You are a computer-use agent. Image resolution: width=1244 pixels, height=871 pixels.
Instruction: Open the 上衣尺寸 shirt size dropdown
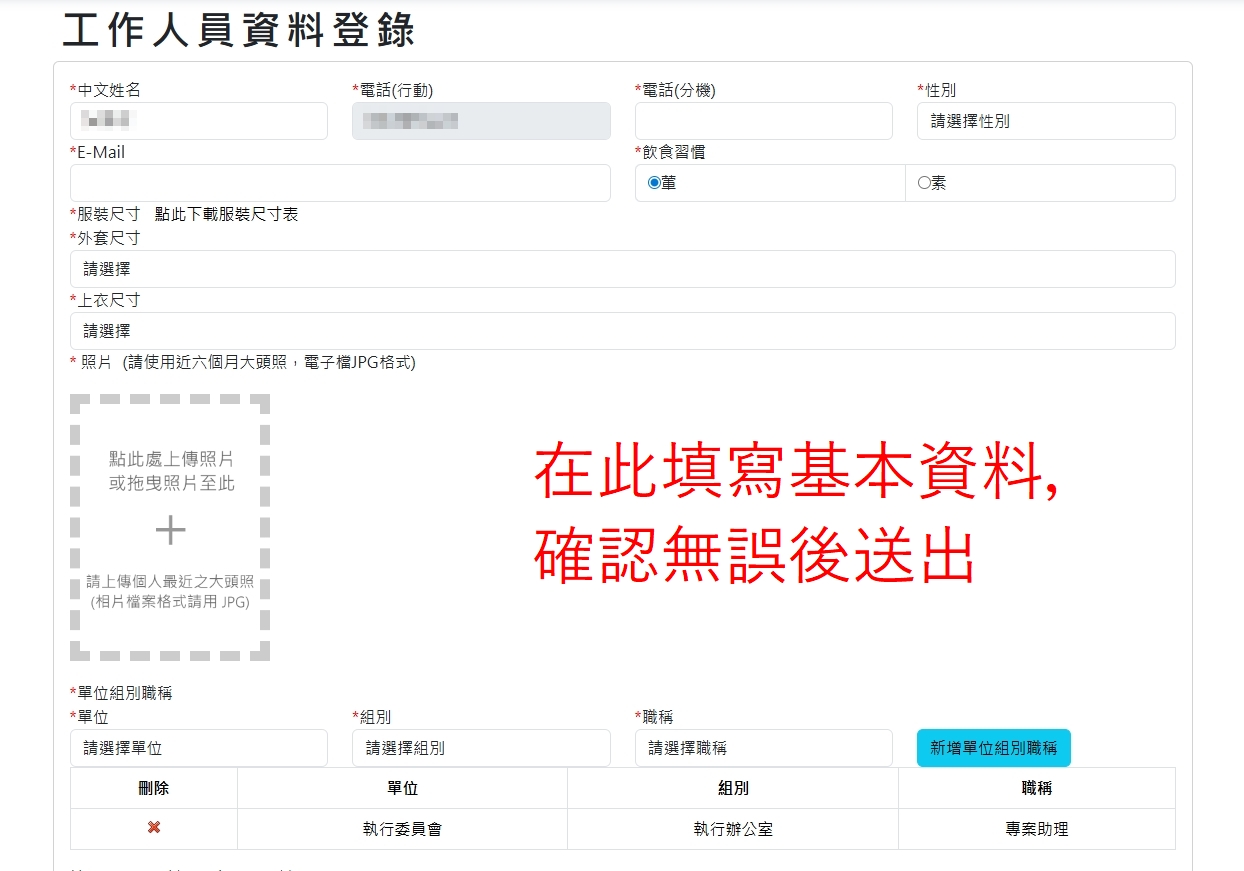click(x=622, y=331)
